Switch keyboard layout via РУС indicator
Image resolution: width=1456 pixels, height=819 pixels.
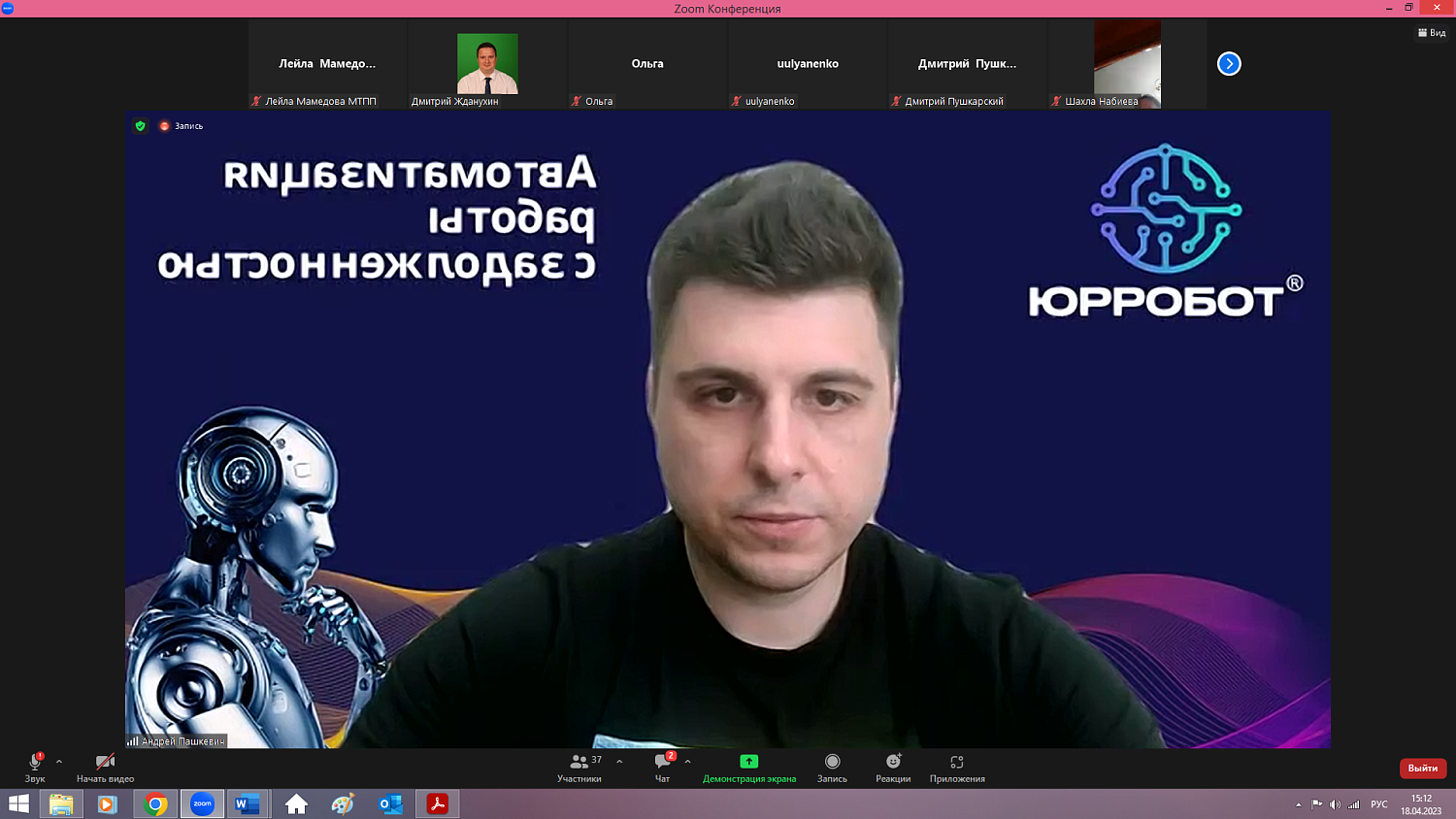tap(1378, 803)
